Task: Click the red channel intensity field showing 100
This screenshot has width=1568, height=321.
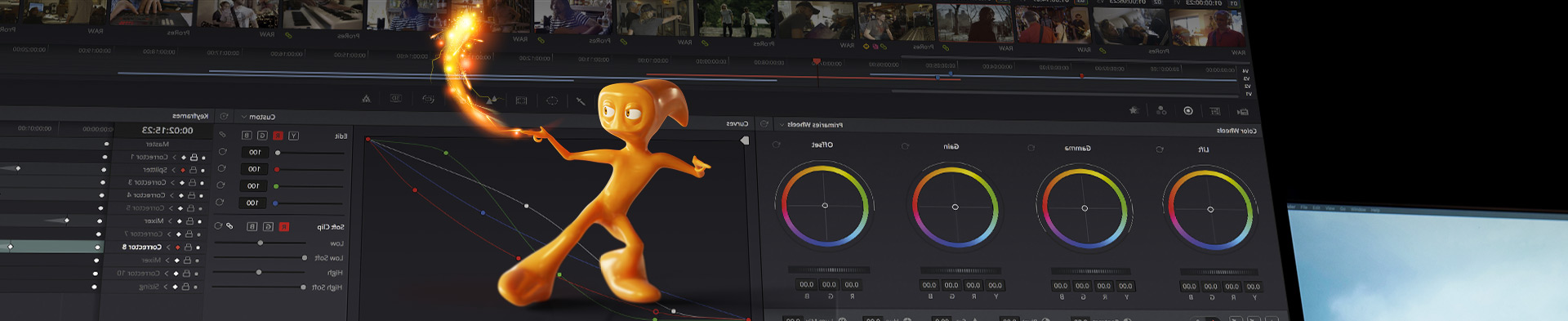Action: click(x=254, y=169)
